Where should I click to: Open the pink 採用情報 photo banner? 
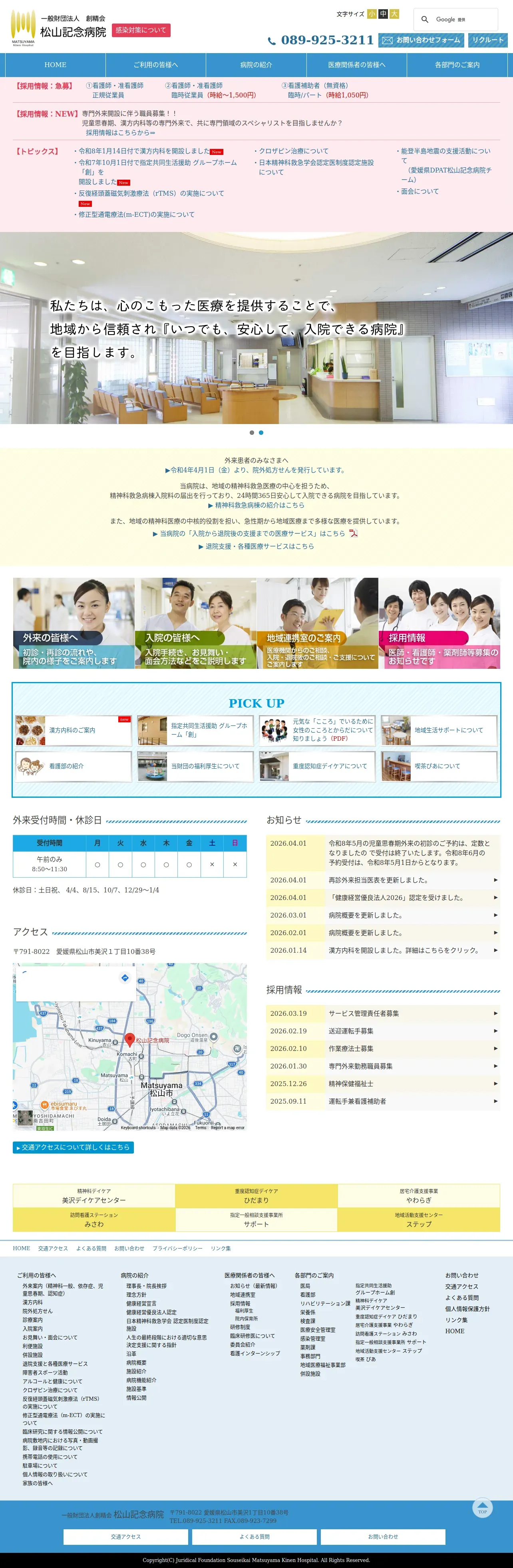click(439, 623)
